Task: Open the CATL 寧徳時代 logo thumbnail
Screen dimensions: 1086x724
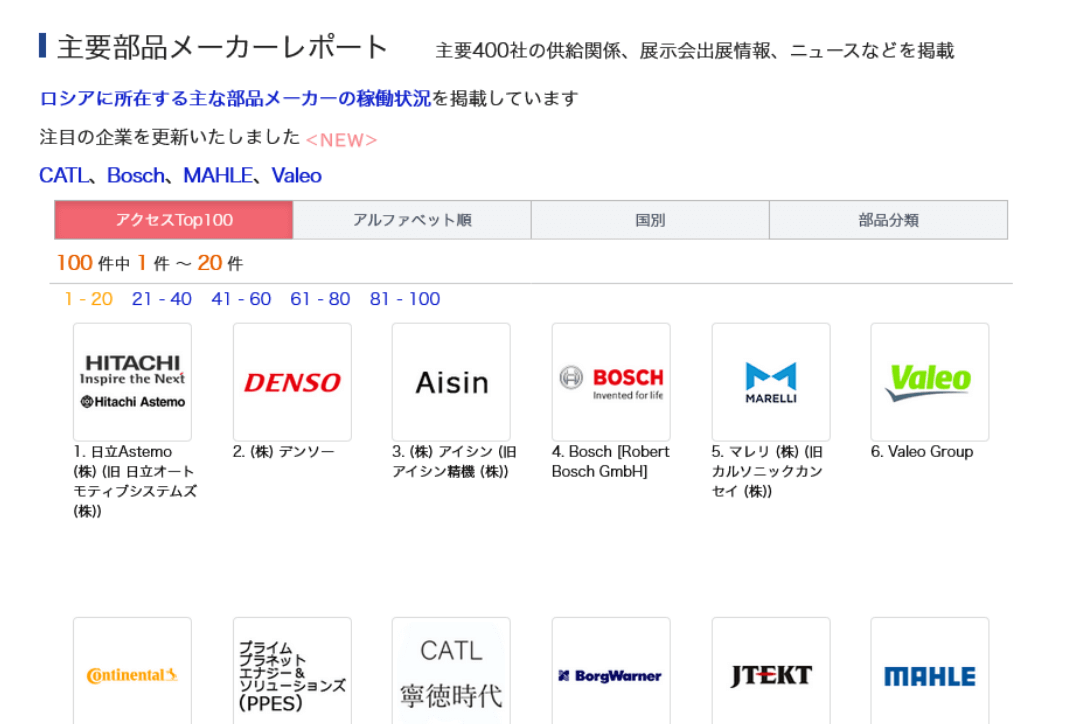Action: coord(451,671)
